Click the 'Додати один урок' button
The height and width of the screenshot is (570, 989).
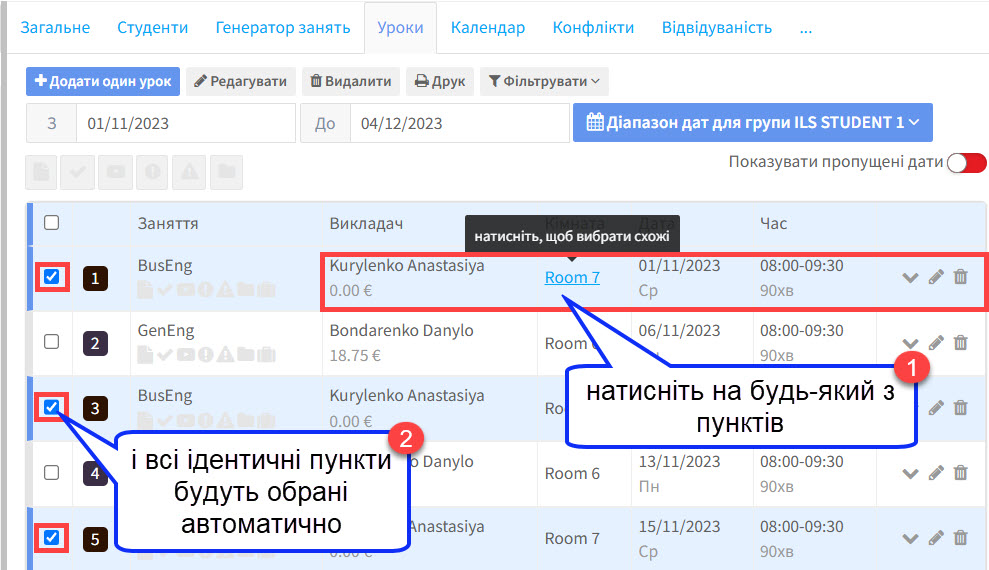coord(103,81)
